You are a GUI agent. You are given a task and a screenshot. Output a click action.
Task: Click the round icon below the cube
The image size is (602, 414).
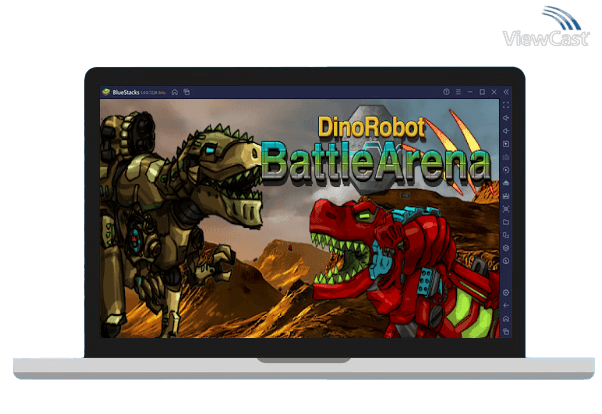[x=506, y=261]
